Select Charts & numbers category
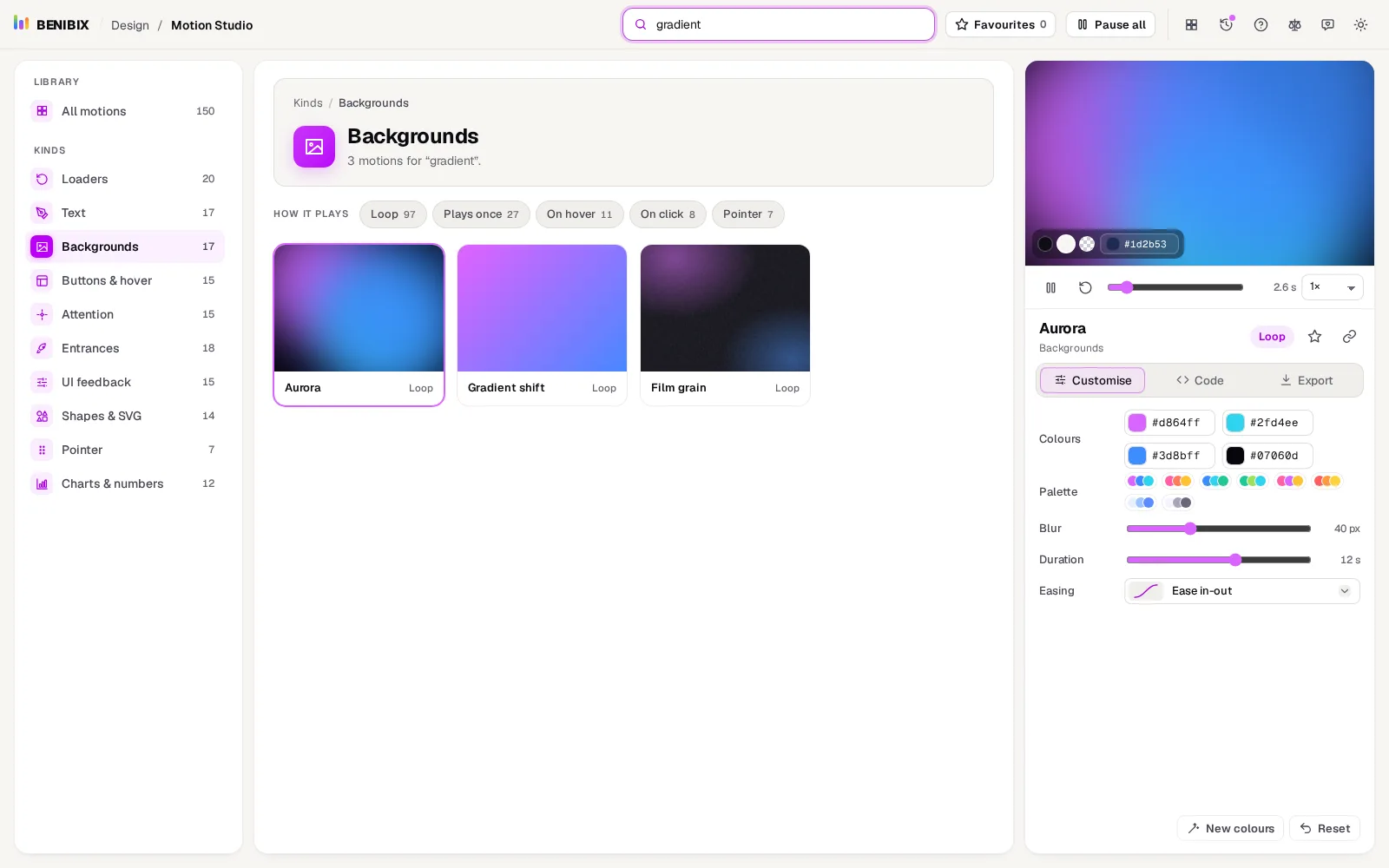Viewport: 1389px width, 868px height. click(x=127, y=483)
